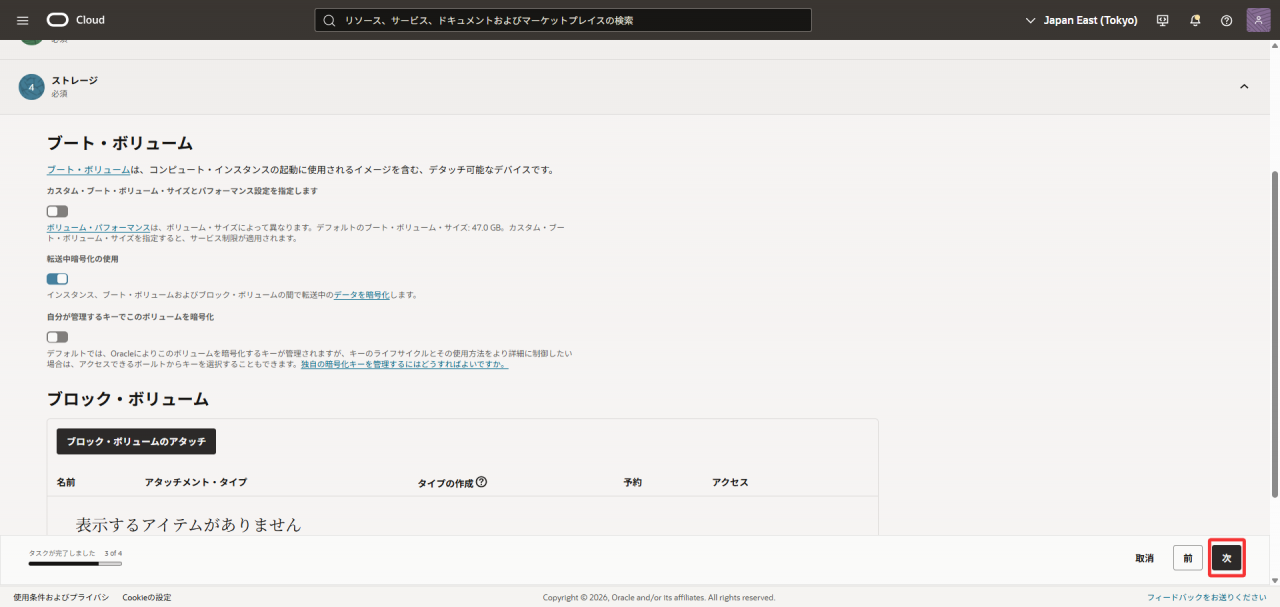Open the Cloud Shell developer tools icon

click(1162, 20)
